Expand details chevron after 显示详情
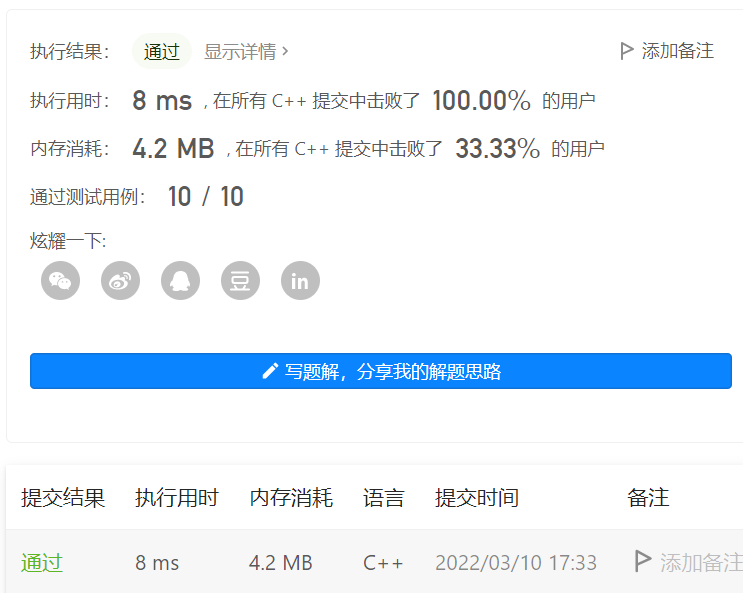Viewport: 745px width, 593px height. pos(285,51)
